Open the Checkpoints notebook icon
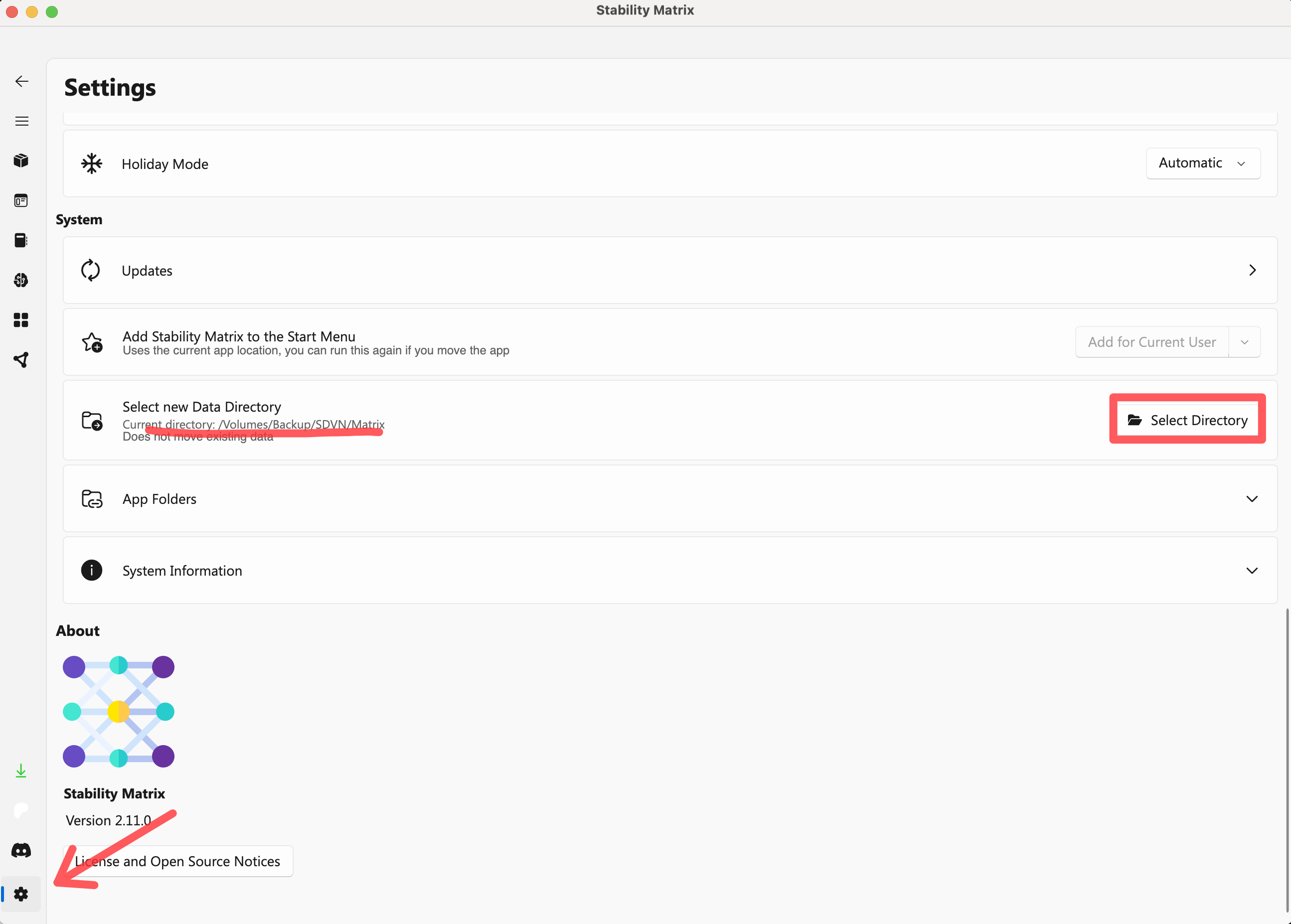This screenshot has height=924, width=1291. pyautogui.click(x=21, y=240)
